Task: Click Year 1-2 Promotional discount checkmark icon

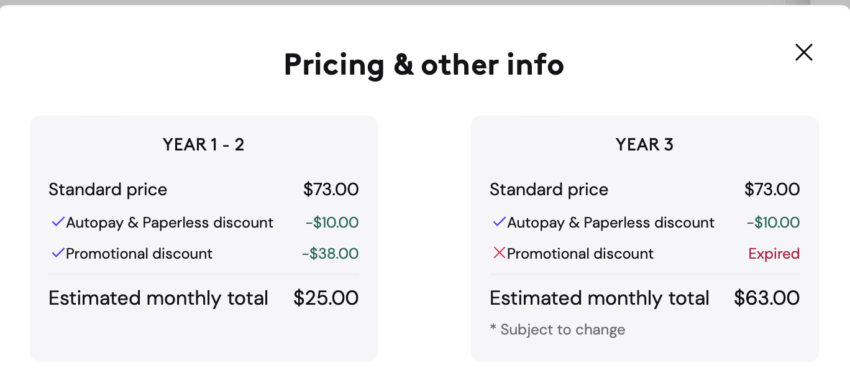Action: click(58, 253)
